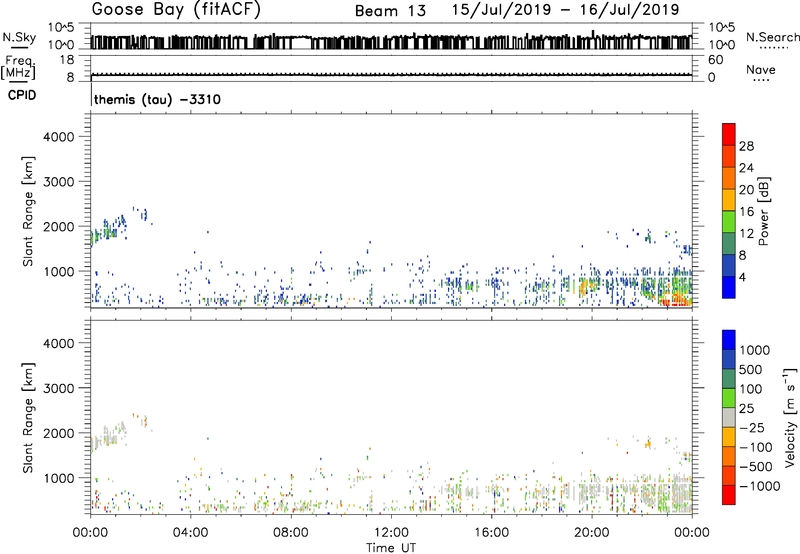Click the '18' frequency axis value
Viewport: 800px width, 554px height.
point(67,60)
